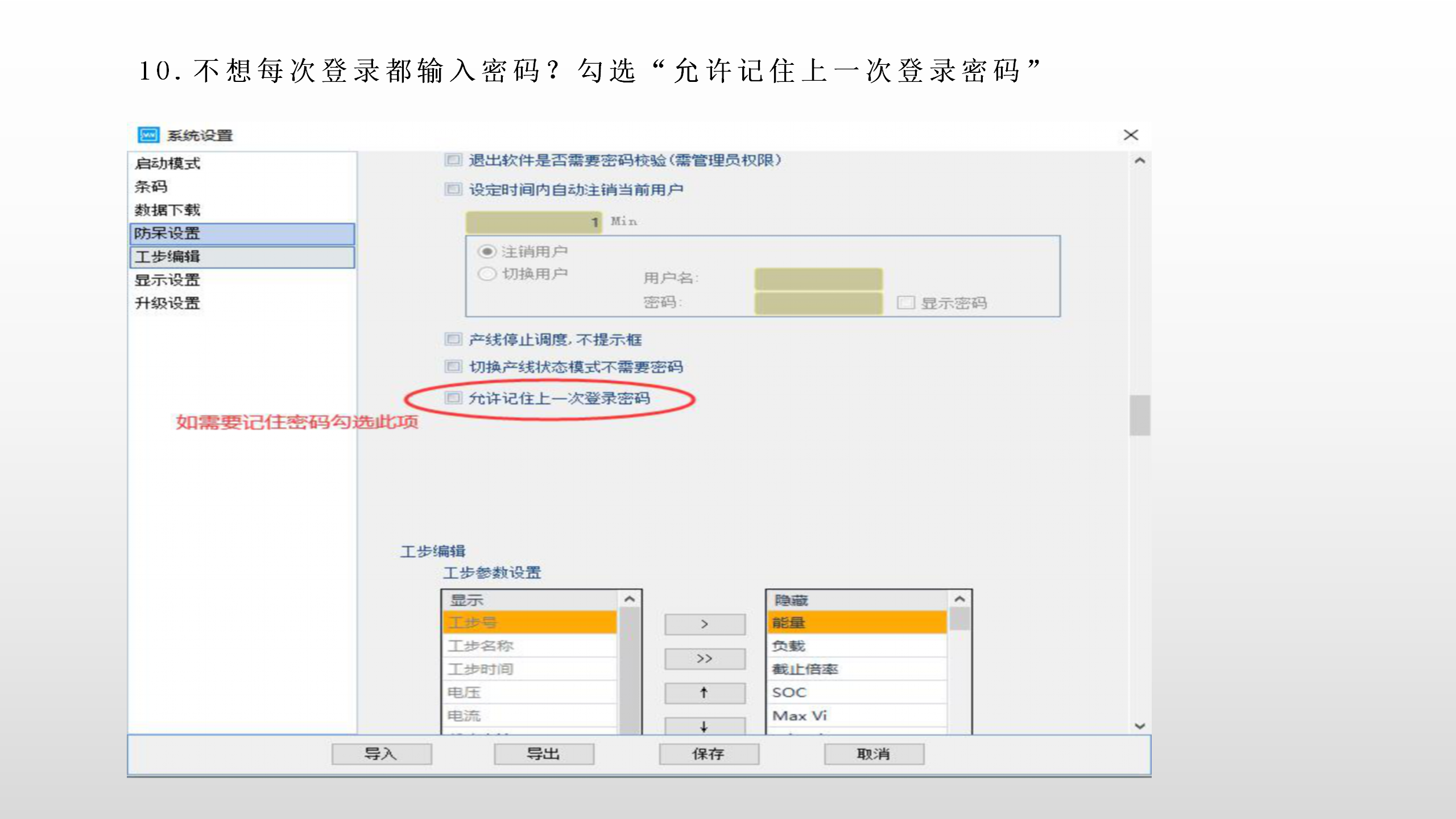Select 启动模式 in the settings sidebar
Screen dimensions: 1456x819
tap(167, 163)
